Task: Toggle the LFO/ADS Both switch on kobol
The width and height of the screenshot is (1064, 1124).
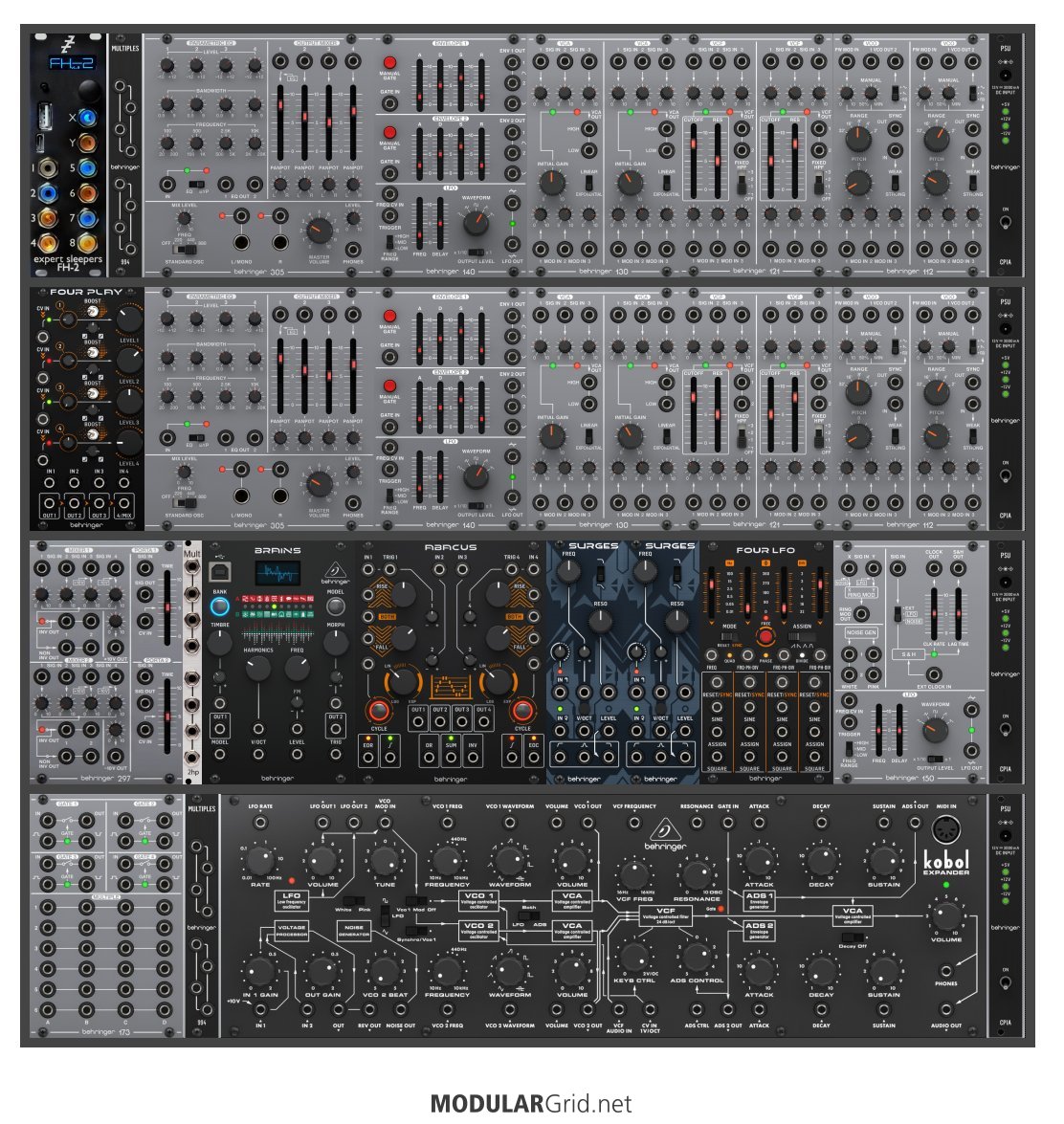Action: (x=529, y=915)
